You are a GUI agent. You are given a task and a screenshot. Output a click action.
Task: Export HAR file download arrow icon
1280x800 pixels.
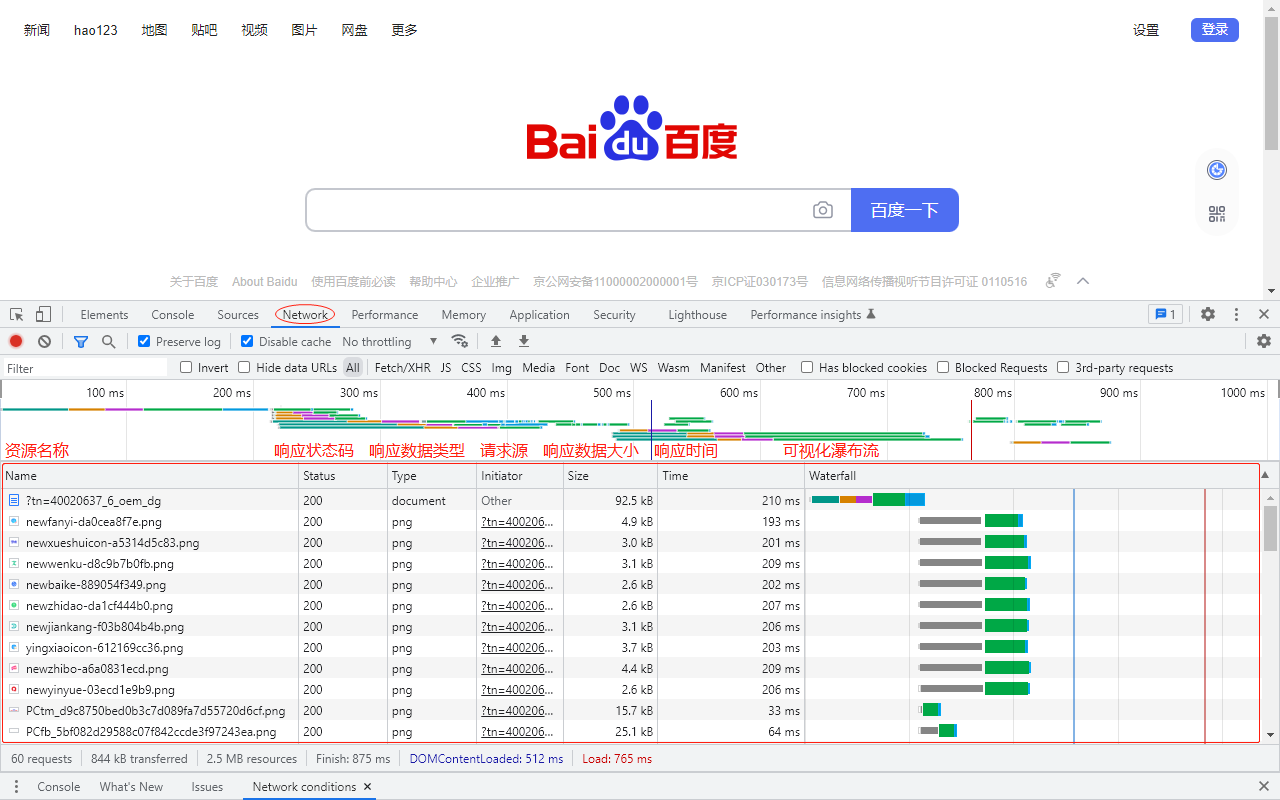pos(524,341)
